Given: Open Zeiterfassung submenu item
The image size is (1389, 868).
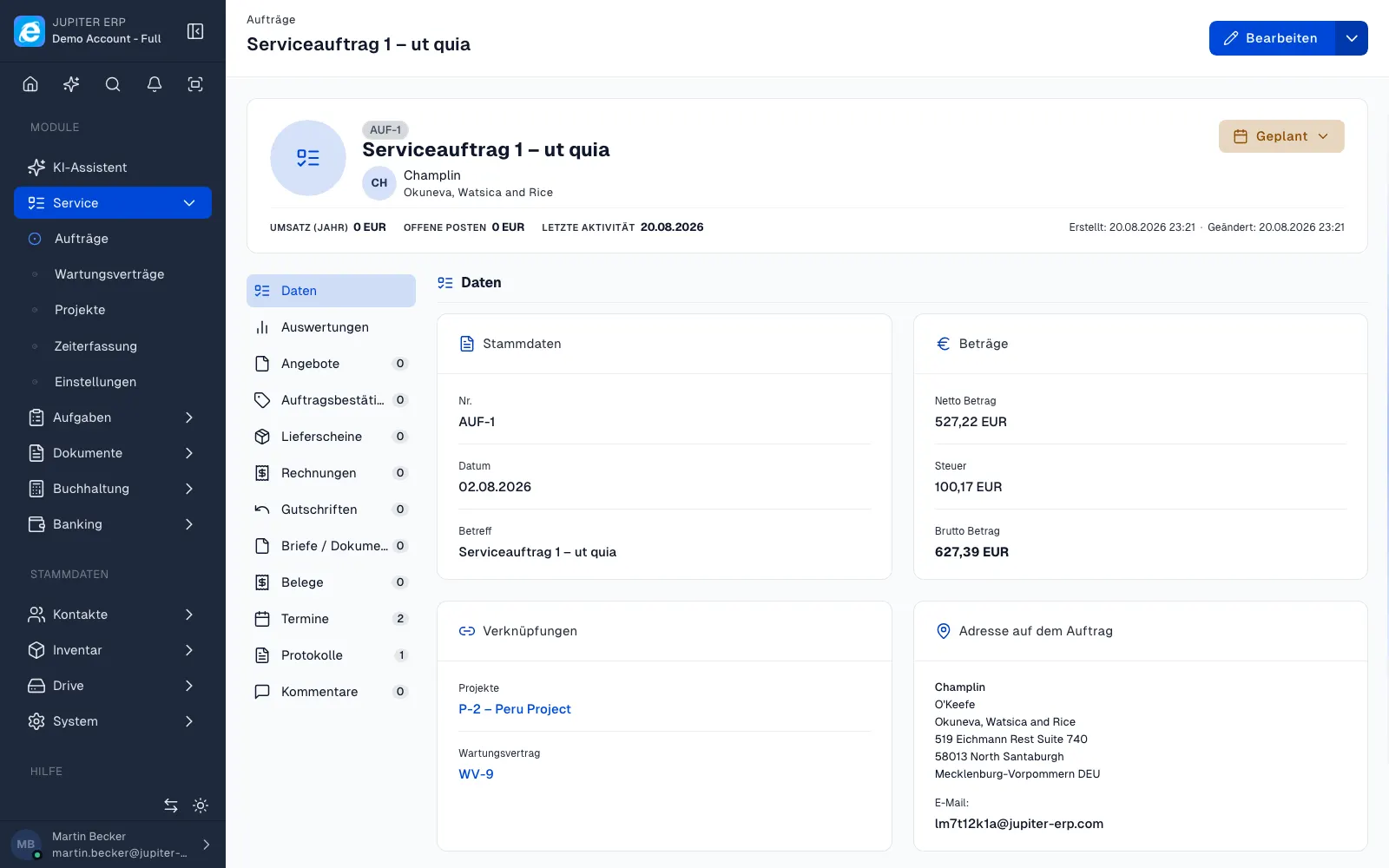Looking at the screenshot, I should coord(113,346).
